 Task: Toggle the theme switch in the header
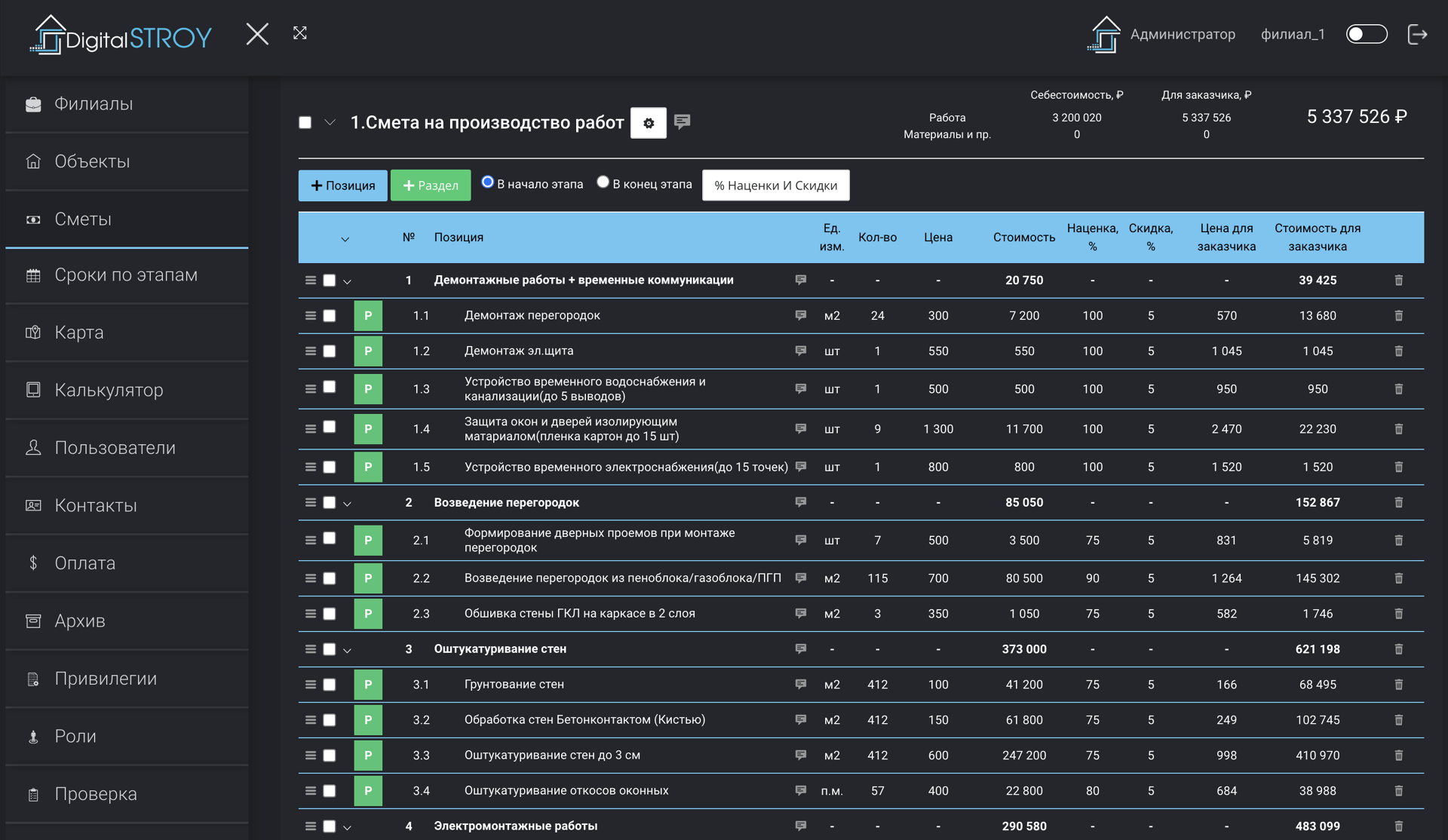[1367, 34]
